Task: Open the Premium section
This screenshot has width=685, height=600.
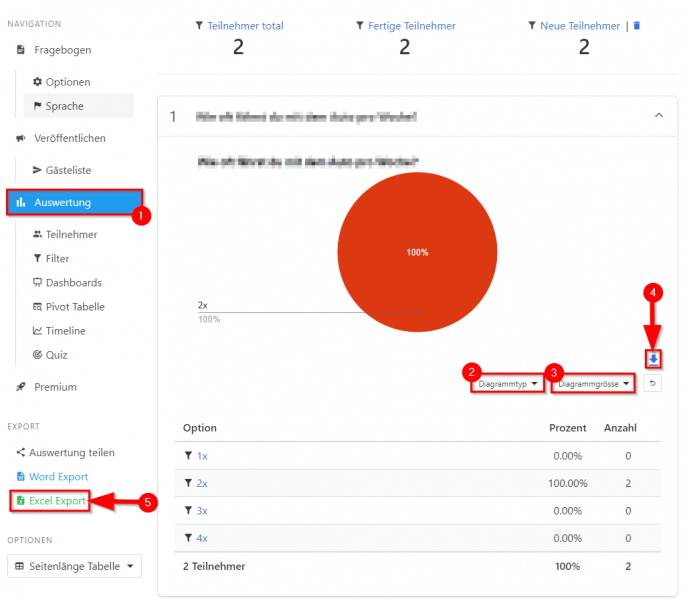Action: [x=46, y=387]
